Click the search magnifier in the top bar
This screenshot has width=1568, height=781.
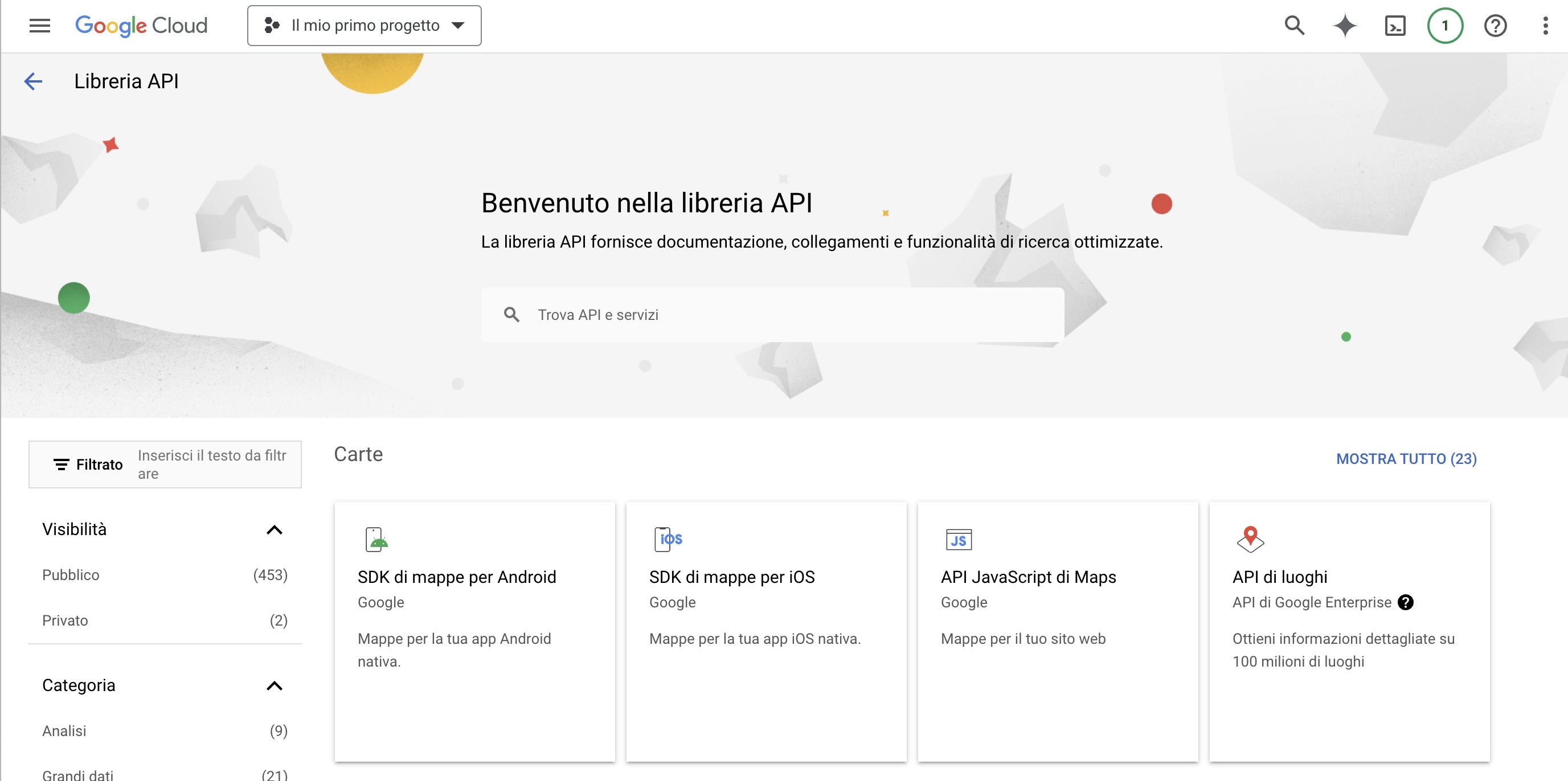click(x=1294, y=25)
